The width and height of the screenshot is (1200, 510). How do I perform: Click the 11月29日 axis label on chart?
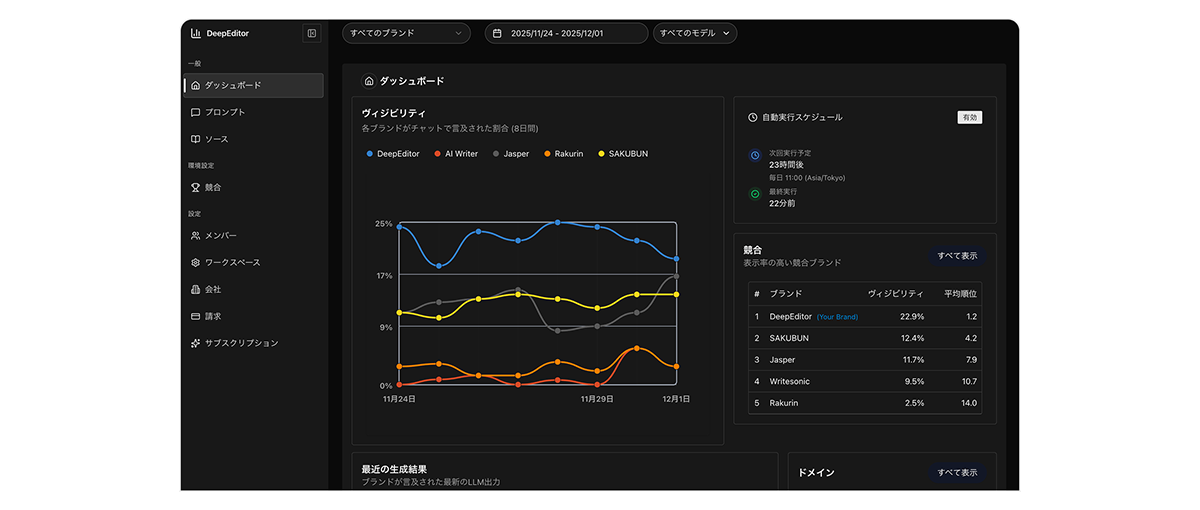598,398
